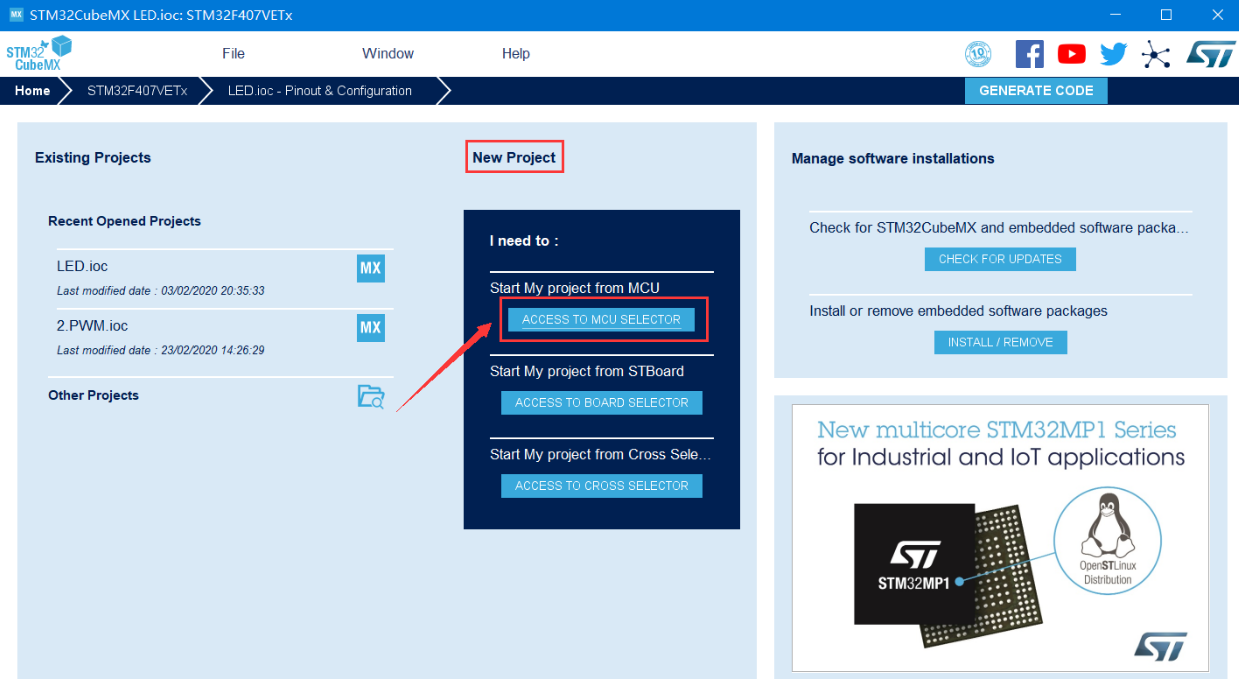This screenshot has width=1239, height=679.
Task: Select LED.ioc recent project name
Action: tap(82, 267)
